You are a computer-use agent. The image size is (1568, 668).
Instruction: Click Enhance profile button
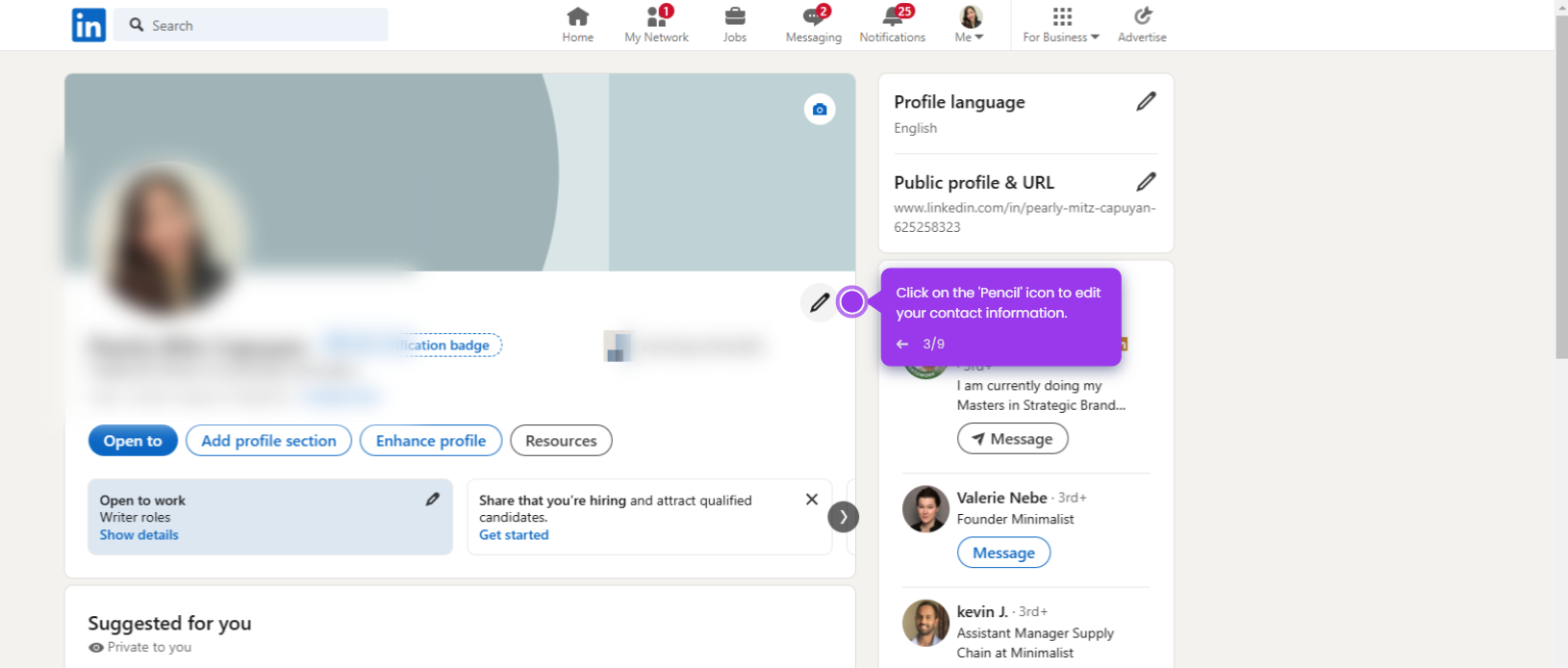coord(431,441)
